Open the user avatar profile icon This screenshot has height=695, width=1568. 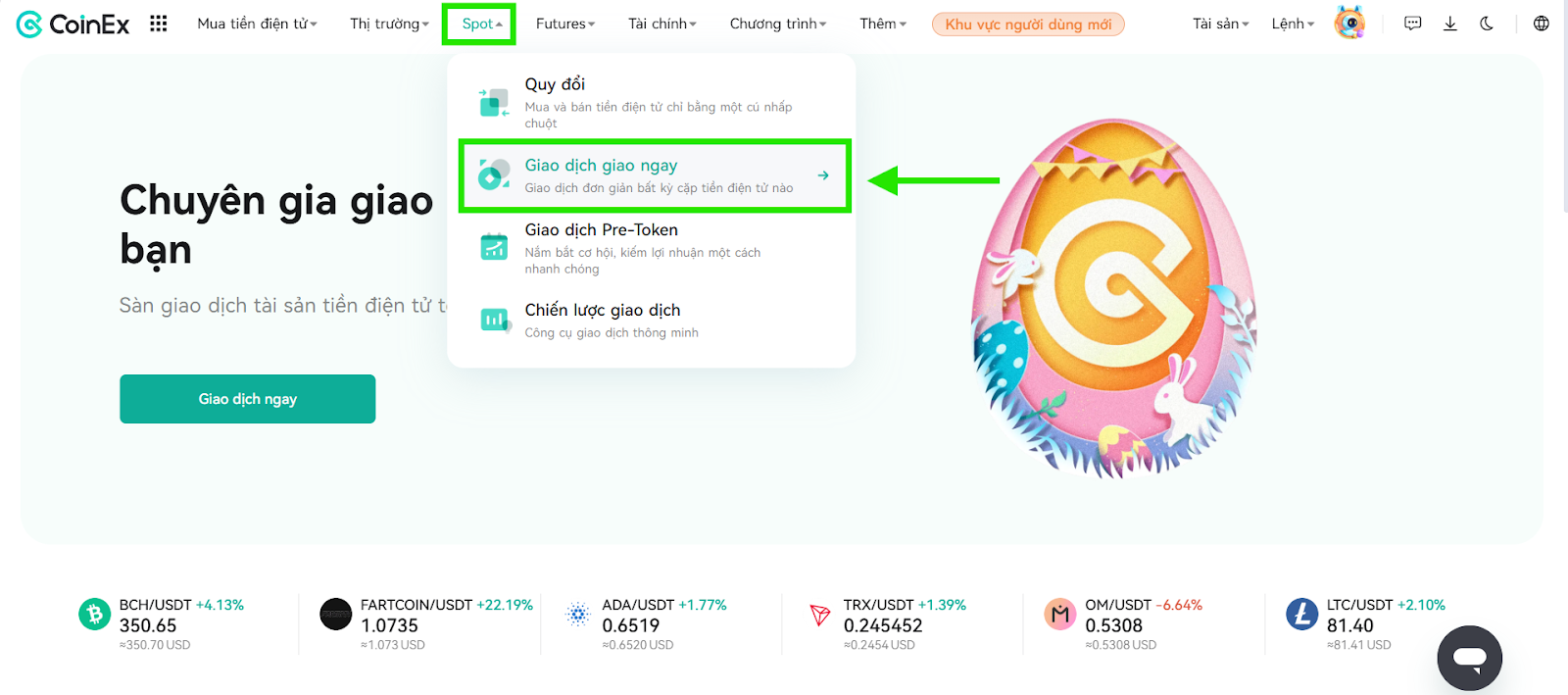pos(1349,23)
